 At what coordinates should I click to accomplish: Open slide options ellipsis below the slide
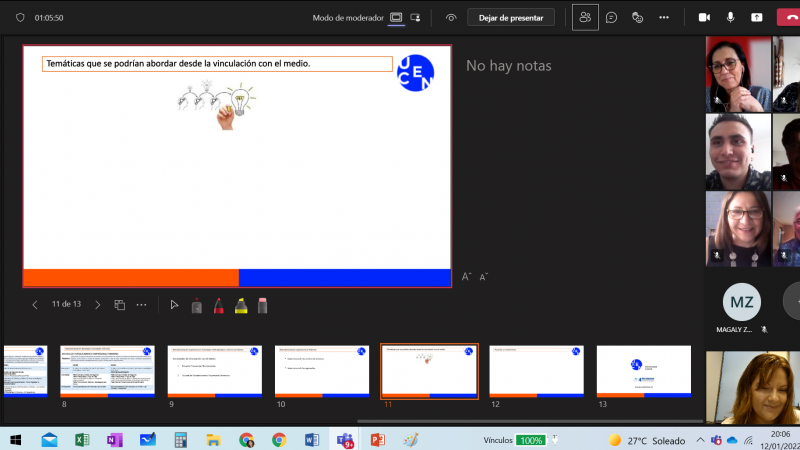(141, 305)
